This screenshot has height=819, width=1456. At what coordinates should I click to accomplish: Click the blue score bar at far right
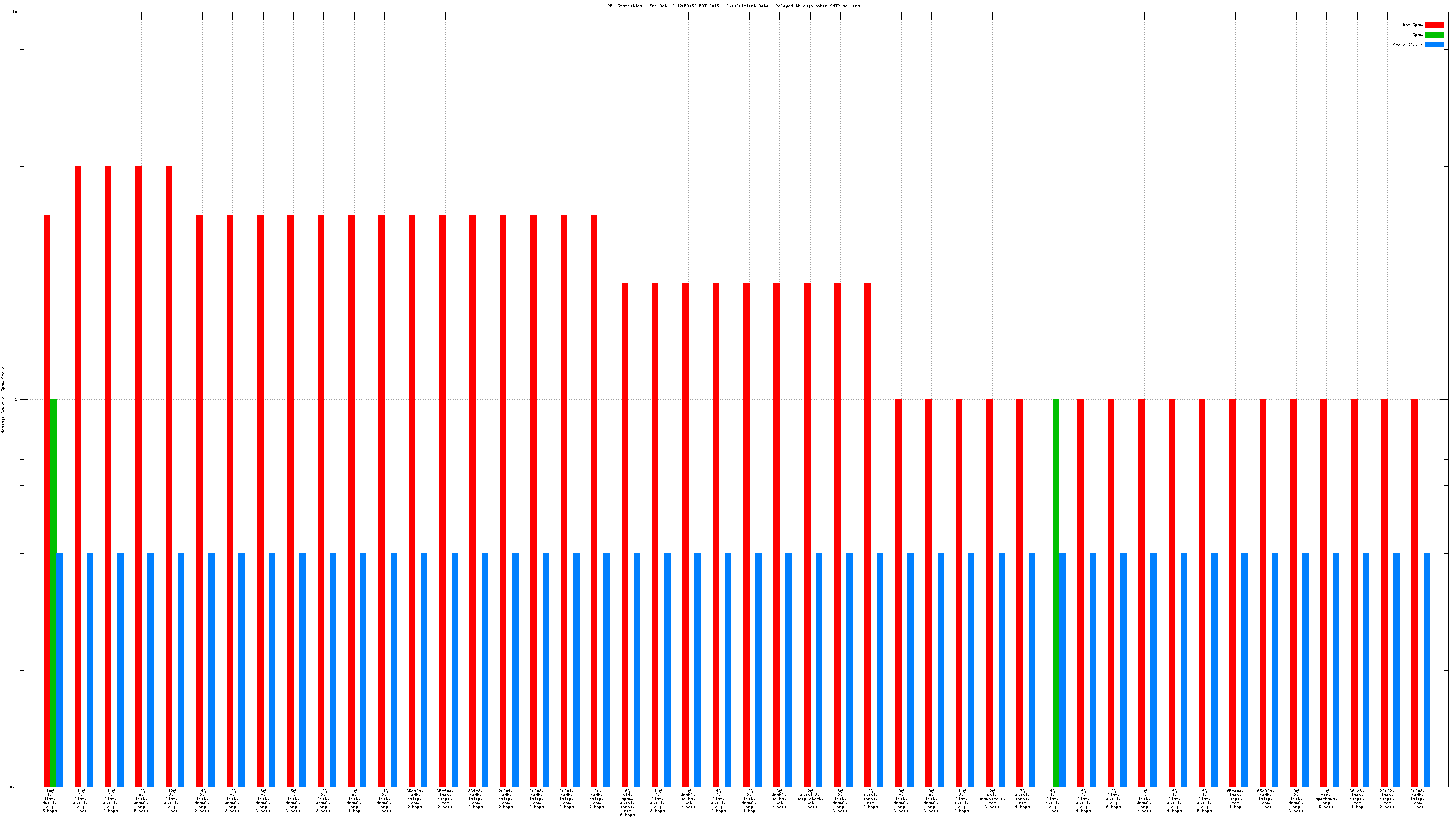[1427, 670]
